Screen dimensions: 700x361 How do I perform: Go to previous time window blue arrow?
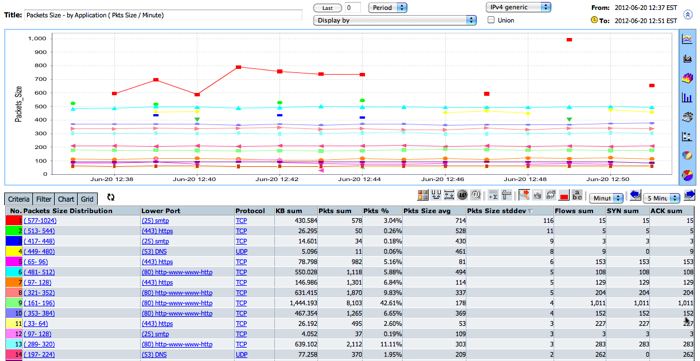636,195
